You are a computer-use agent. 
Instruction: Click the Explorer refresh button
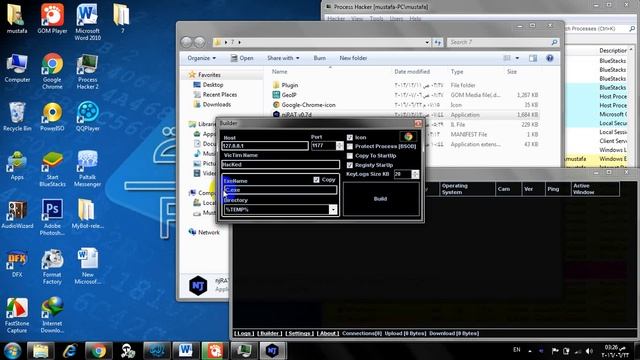pos(438,42)
